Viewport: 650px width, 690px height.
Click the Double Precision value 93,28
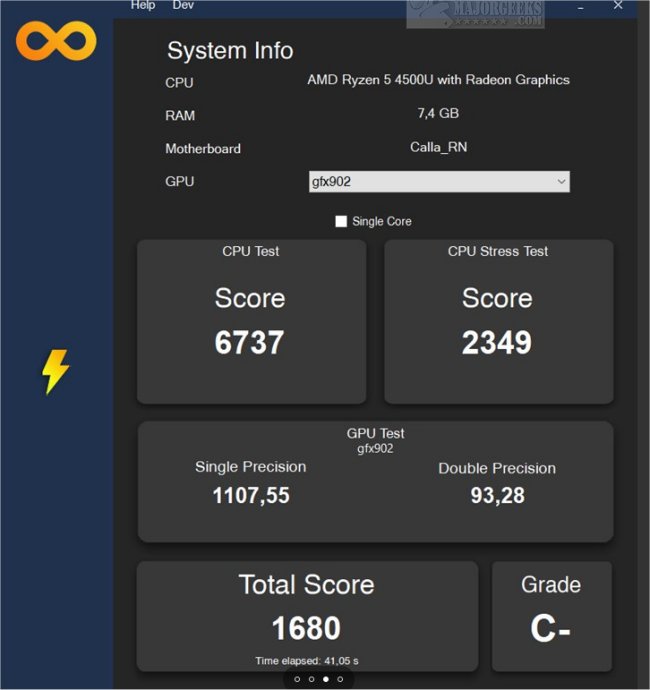[497, 495]
